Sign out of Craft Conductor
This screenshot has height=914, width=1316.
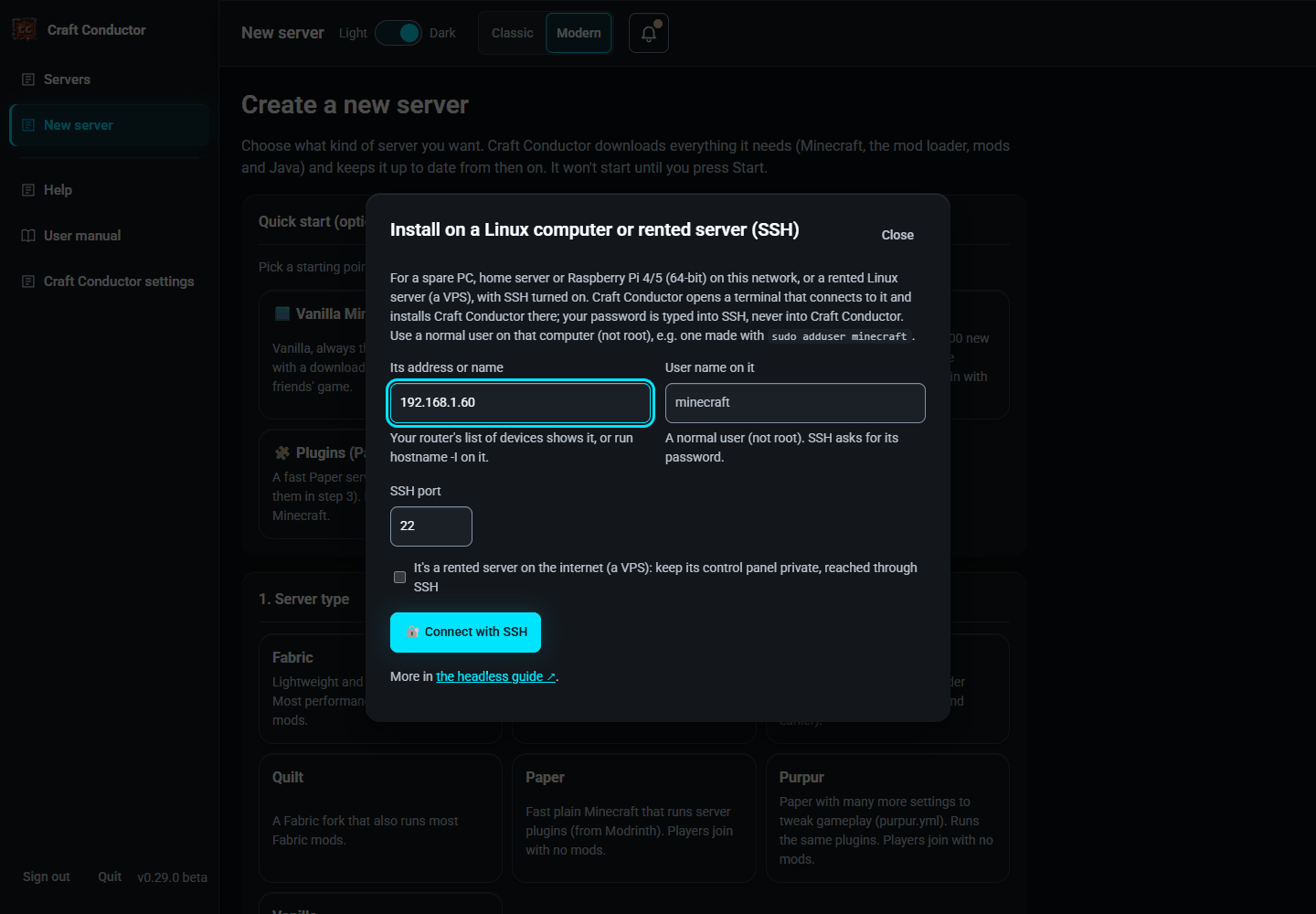pos(47,877)
